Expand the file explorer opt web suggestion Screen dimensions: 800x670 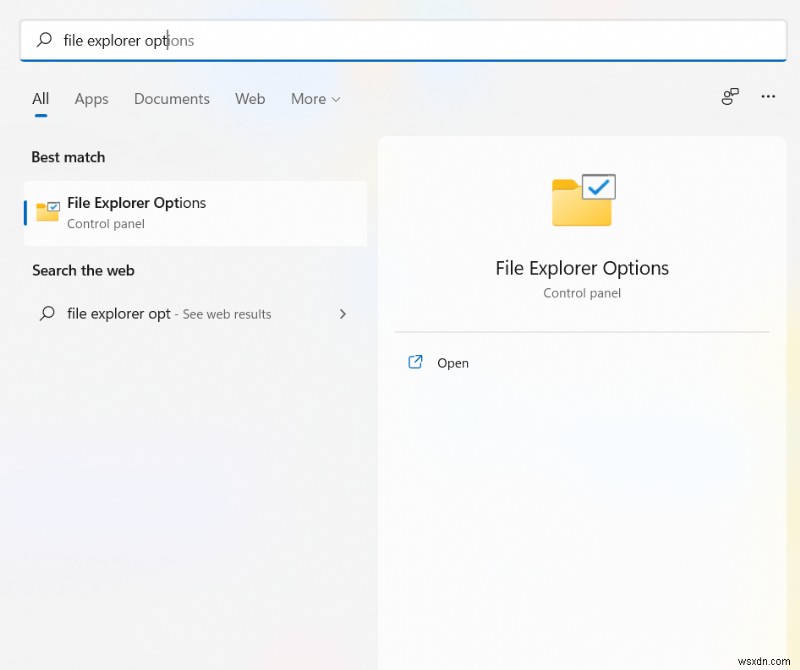343,313
